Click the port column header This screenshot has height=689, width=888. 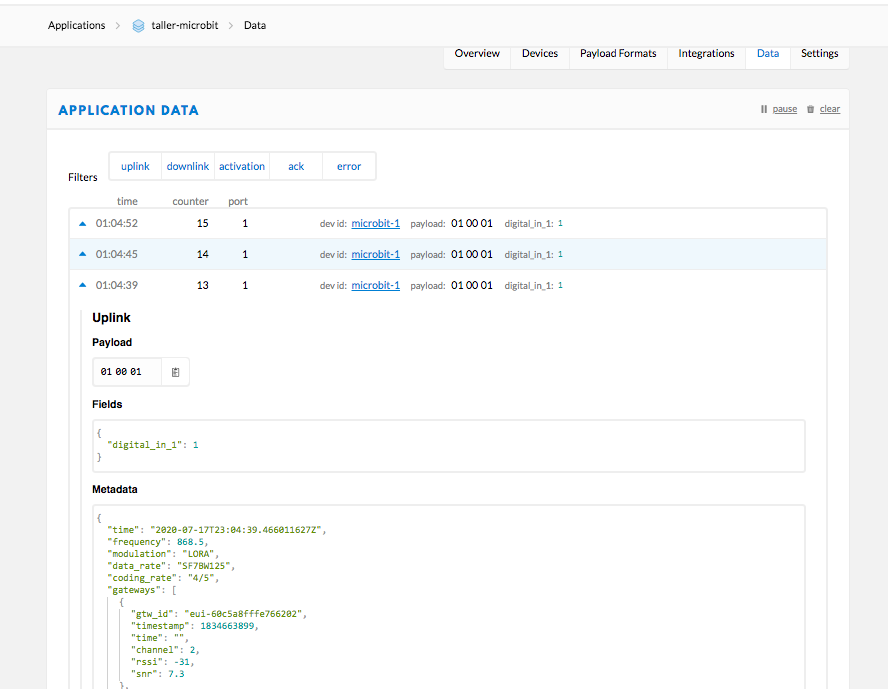point(238,201)
